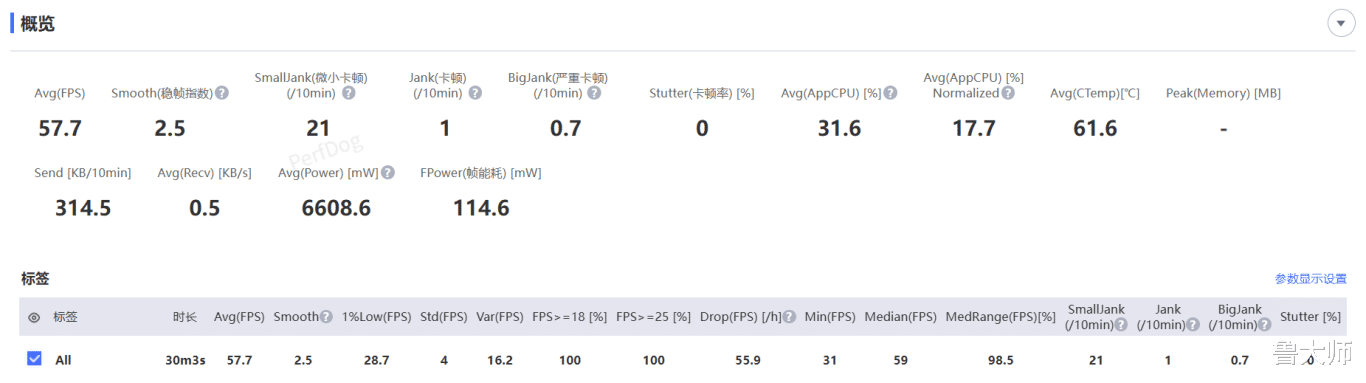Open SmallJank(微小卡顿) help tooltip icon
The image size is (1366, 383).
348,93
